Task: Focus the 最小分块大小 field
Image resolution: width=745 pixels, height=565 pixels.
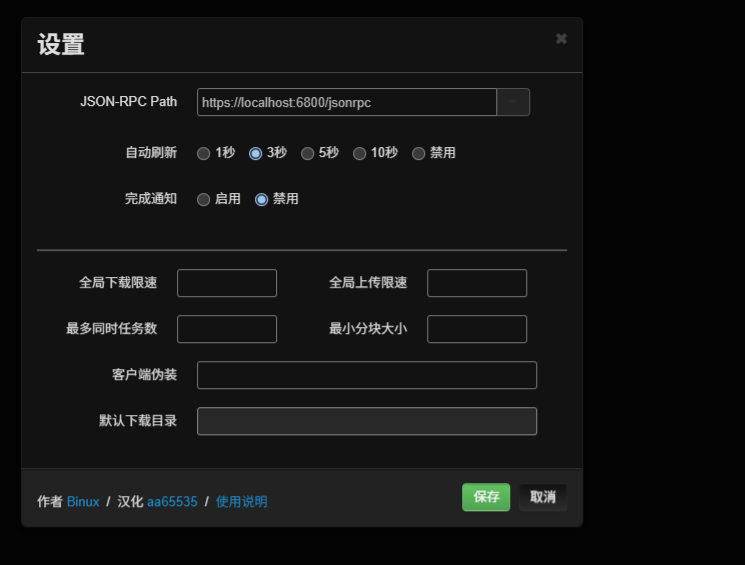Action: coord(477,329)
